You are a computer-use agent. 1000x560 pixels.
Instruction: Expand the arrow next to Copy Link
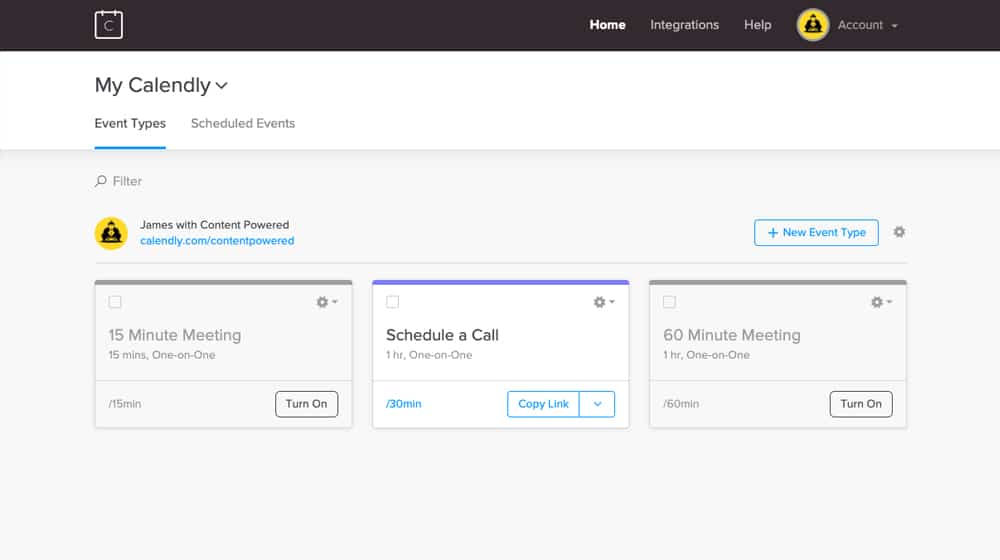(597, 404)
